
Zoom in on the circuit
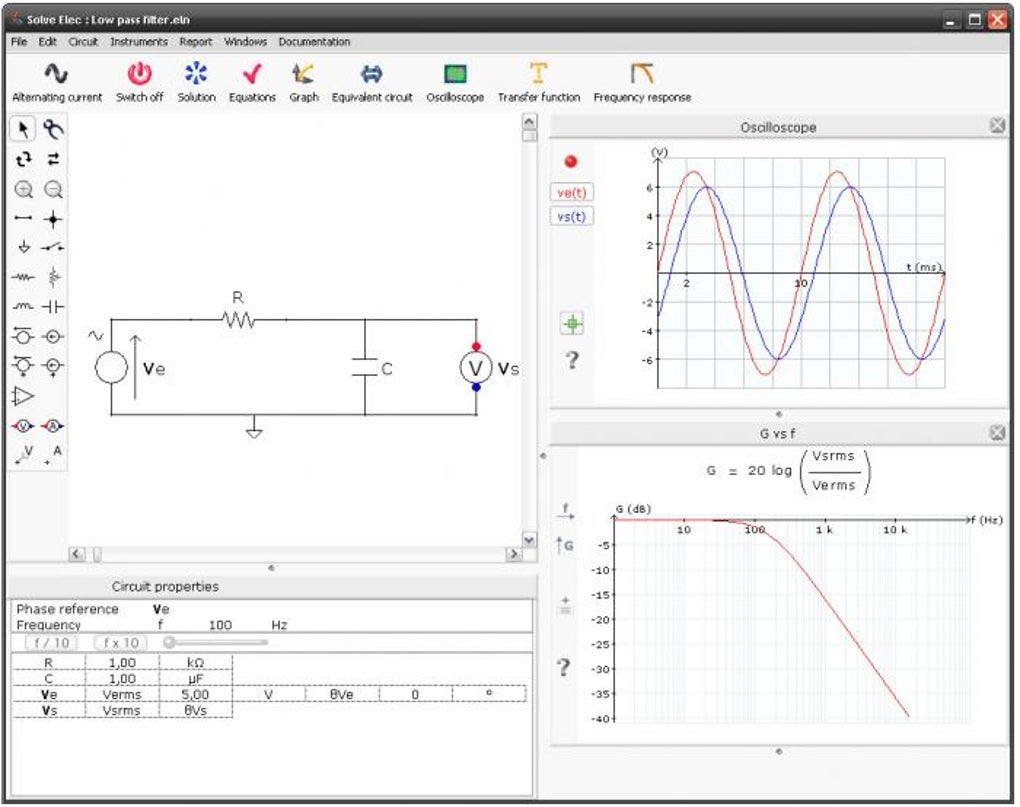coord(23,189)
